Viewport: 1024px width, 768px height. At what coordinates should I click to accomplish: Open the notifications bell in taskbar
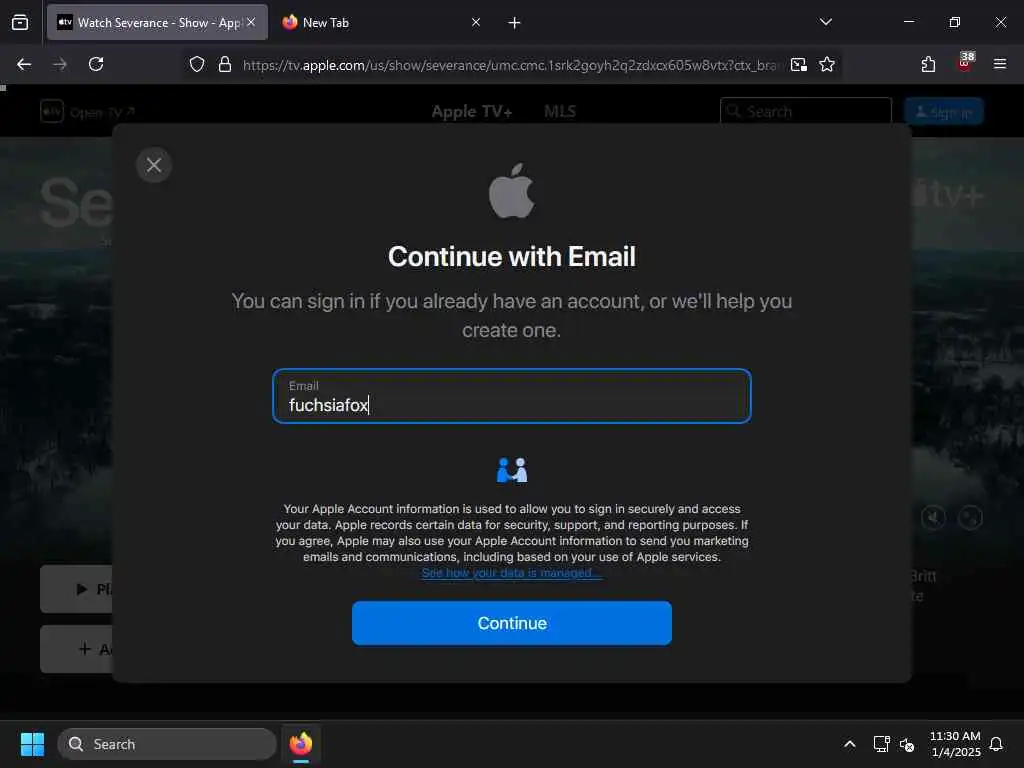tap(996, 744)
